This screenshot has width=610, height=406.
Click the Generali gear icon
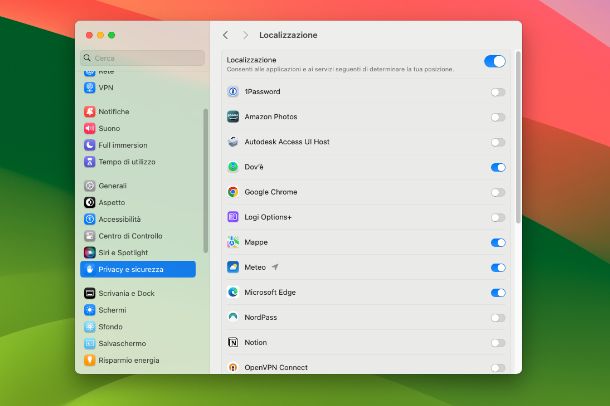[89, 186]
